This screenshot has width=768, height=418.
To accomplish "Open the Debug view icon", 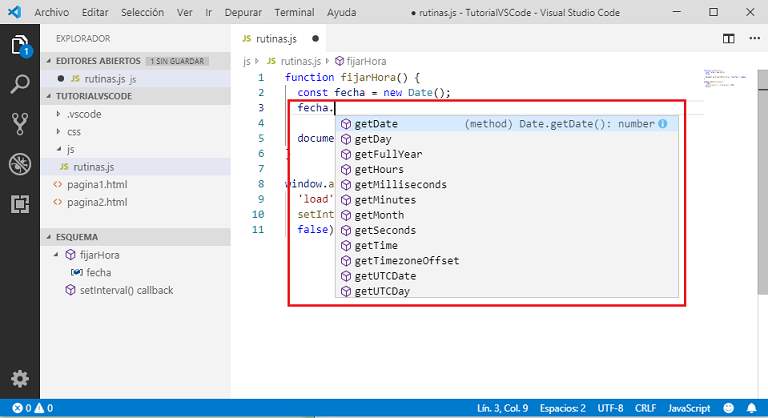I will (20, 164).
